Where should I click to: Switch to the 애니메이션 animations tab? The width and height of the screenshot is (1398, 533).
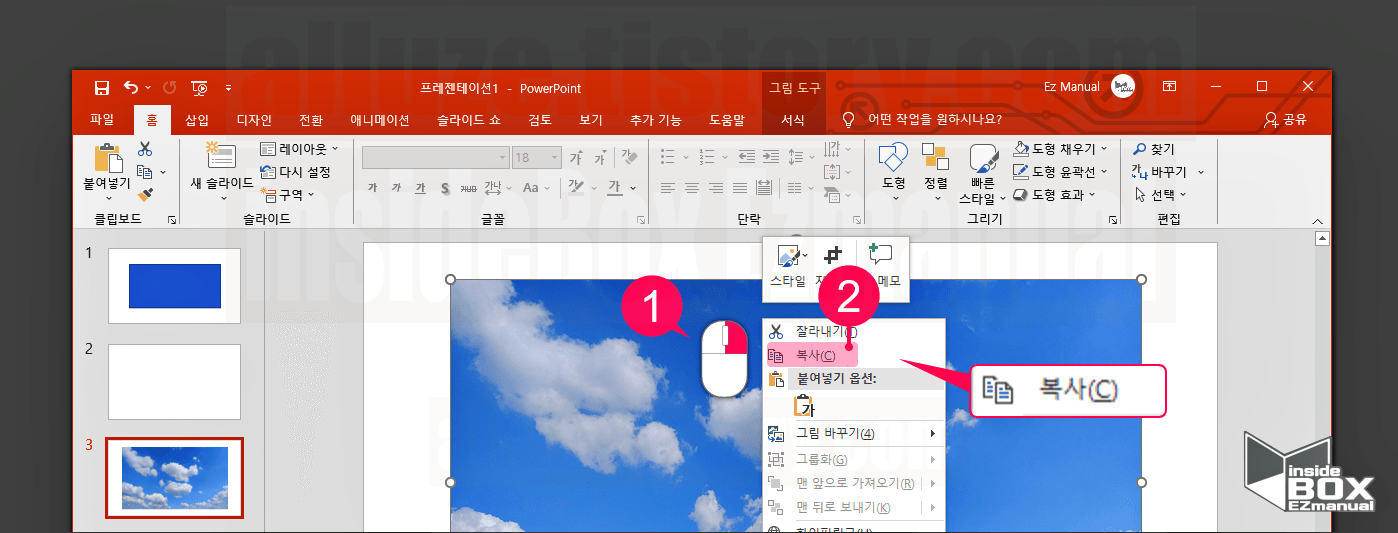click(379, 120)
